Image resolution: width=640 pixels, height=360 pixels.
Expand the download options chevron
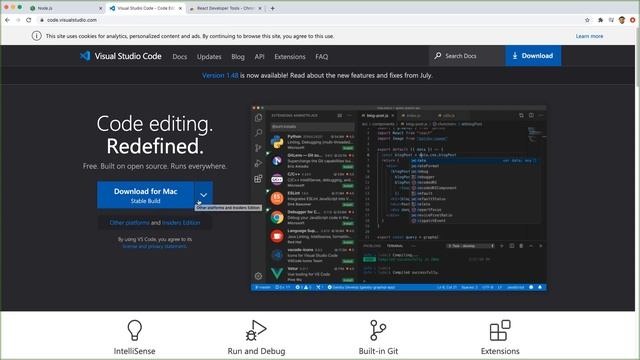click(x=203, y=195)
